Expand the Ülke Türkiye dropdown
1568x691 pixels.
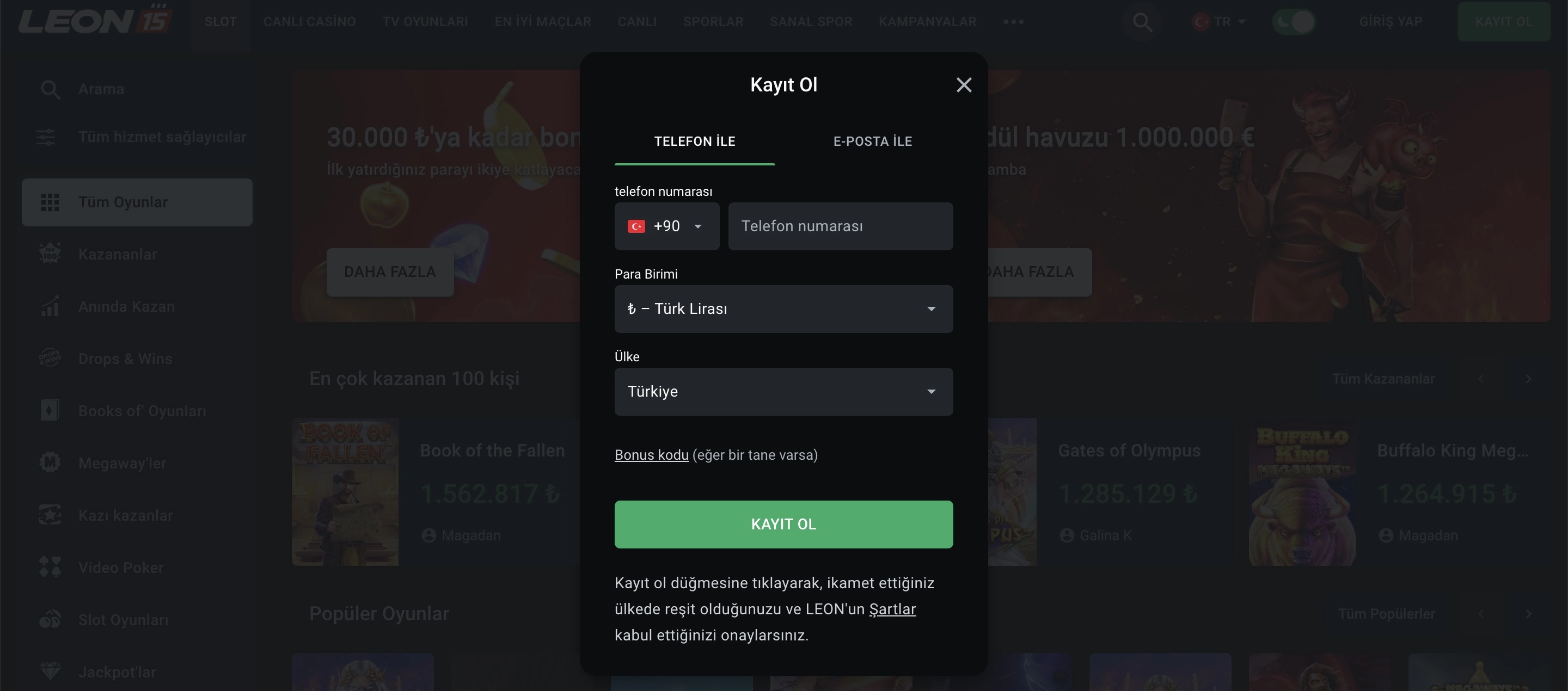[783, 392]
